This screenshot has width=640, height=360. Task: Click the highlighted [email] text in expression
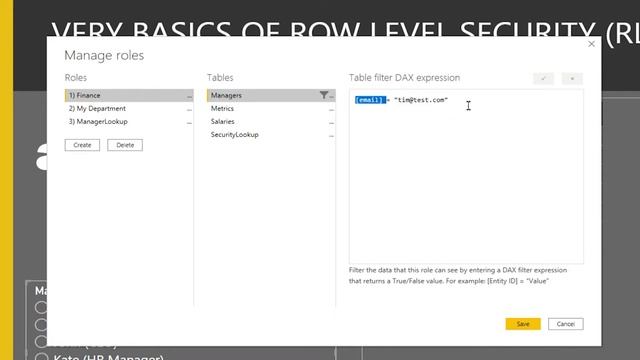[370, 100]
